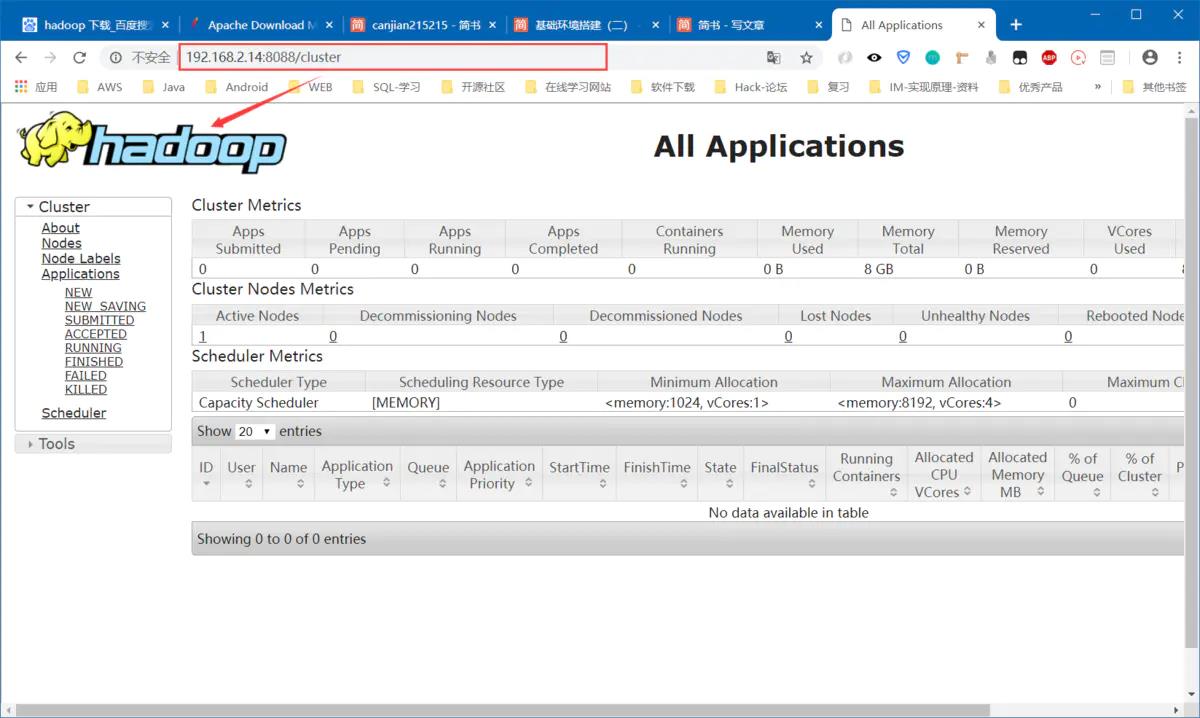Filter applications by RUNNING state
The width and height of the screenshot is (1200, 718).
(x=93, y=348)
